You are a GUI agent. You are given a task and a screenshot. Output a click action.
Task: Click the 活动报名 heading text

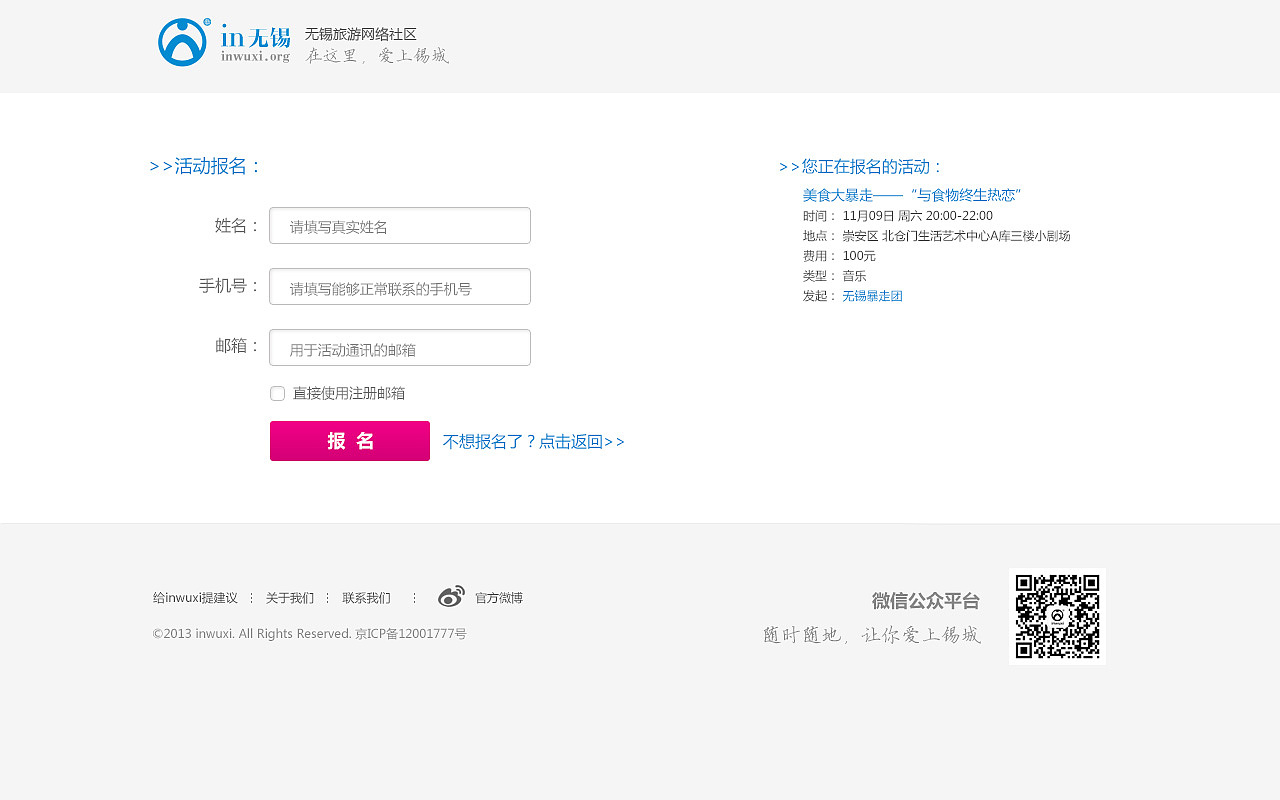[206, 167]
